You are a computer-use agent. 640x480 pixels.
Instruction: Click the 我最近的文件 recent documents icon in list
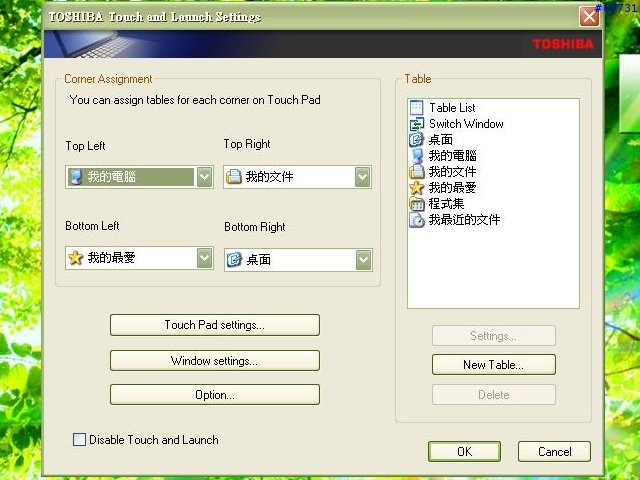click(416, 220)
